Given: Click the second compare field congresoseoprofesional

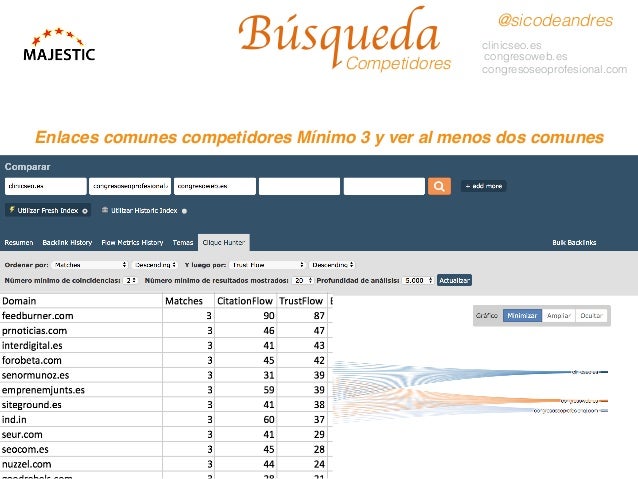Looking at the screenshot, I should pos(130,186).
